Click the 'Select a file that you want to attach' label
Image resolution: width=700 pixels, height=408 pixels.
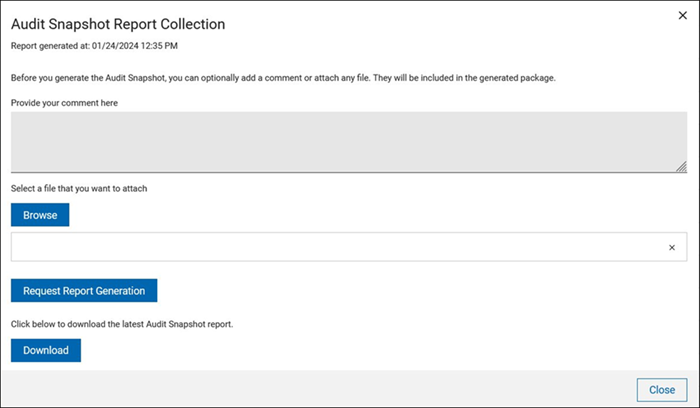[x=79, y=189]
